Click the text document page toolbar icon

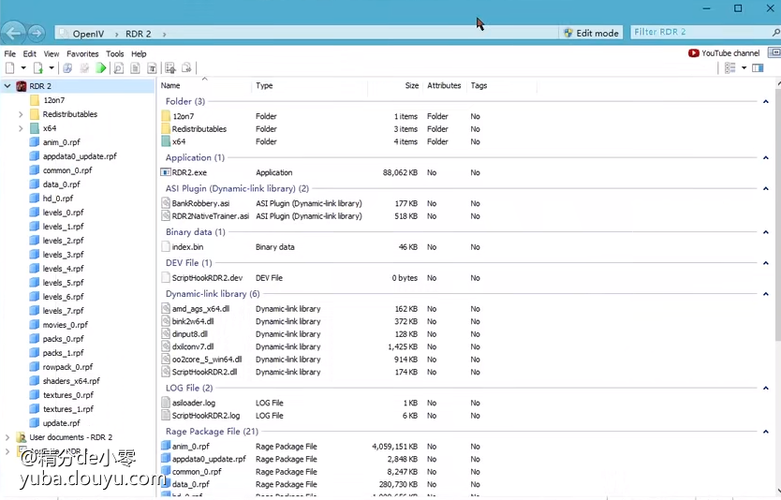[135, 68]
